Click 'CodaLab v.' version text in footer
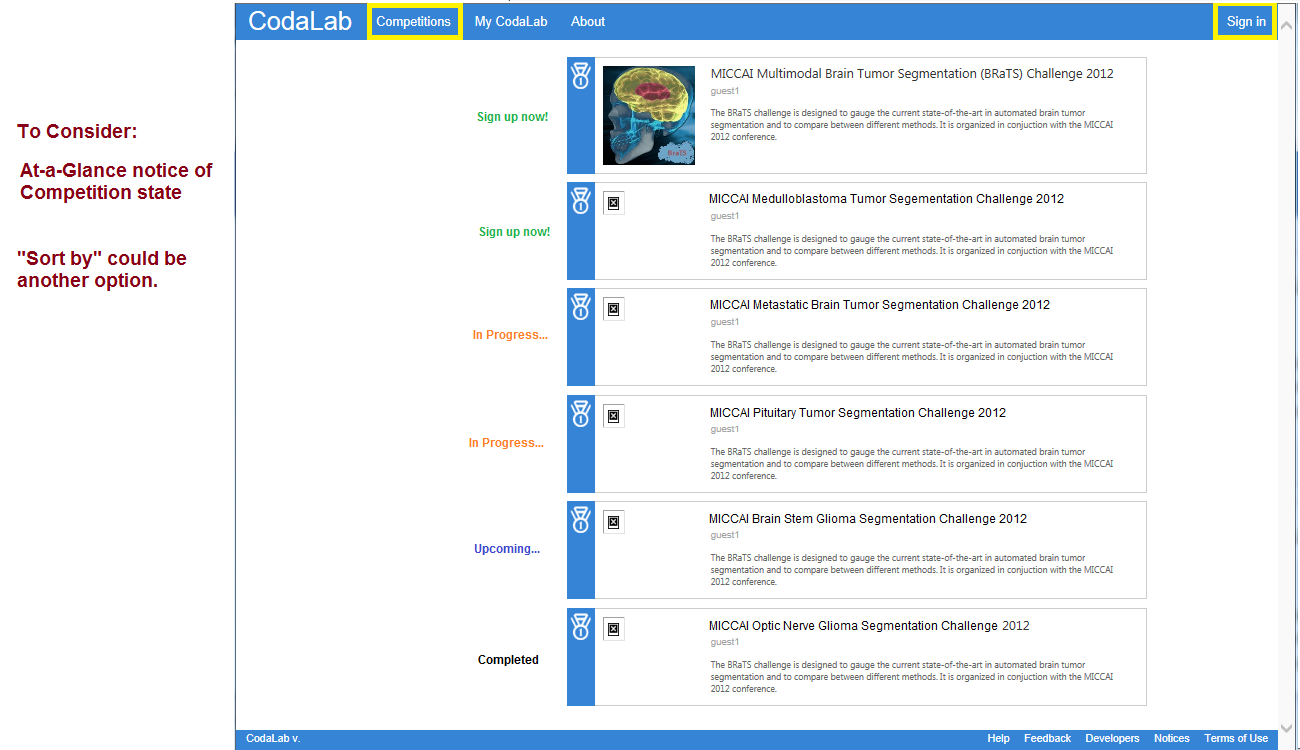This screenshot has height=750, width=1300. pos(273,739)
